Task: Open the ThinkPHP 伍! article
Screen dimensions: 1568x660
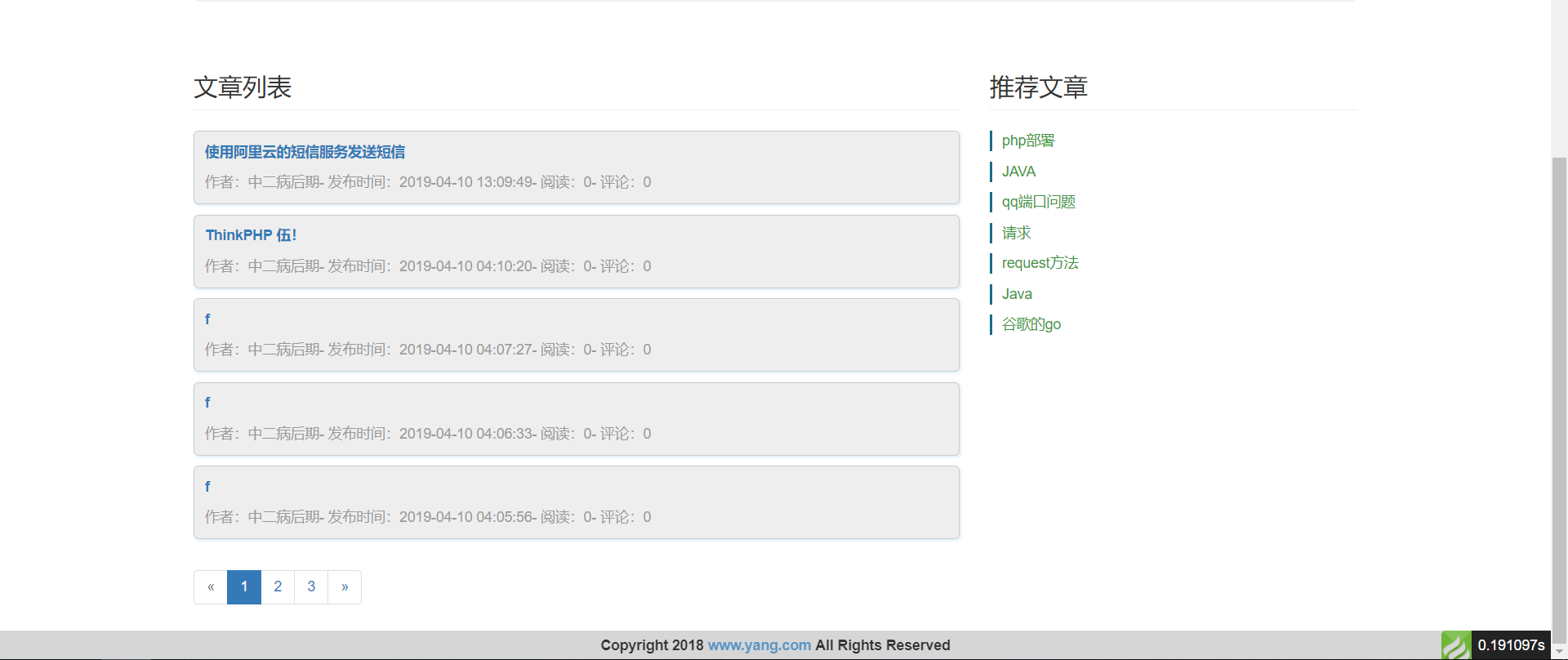Action: (x=251, y=235)
